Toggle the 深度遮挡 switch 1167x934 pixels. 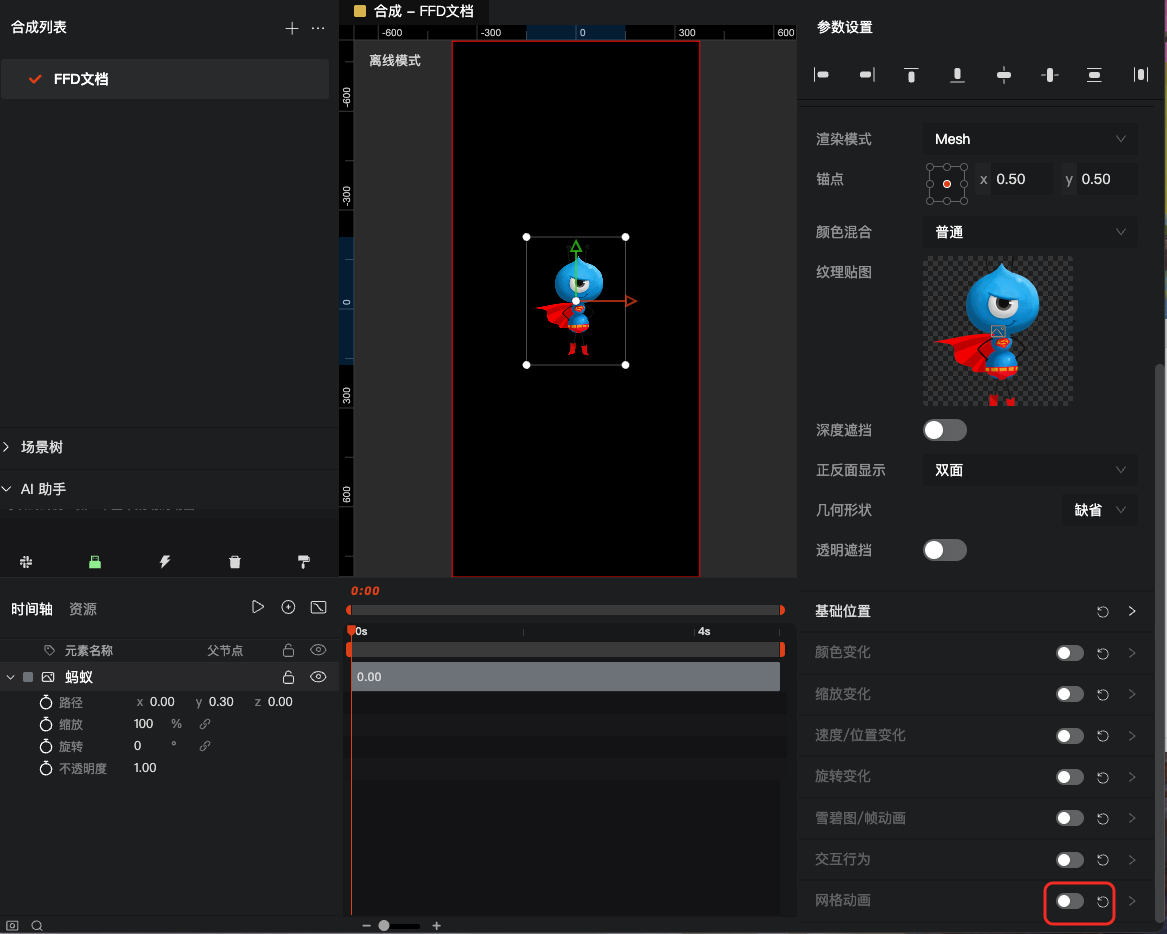[x=944, y=430]
